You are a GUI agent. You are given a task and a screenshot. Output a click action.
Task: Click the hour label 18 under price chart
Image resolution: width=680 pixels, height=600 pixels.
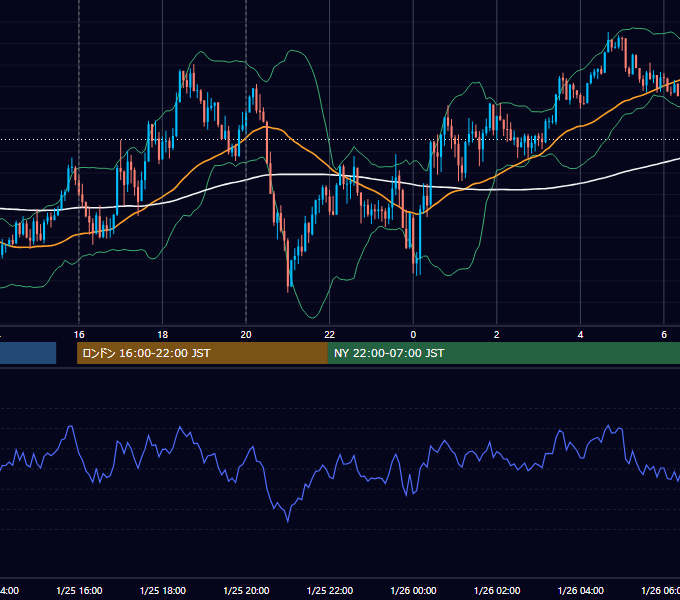click(163, 335)
